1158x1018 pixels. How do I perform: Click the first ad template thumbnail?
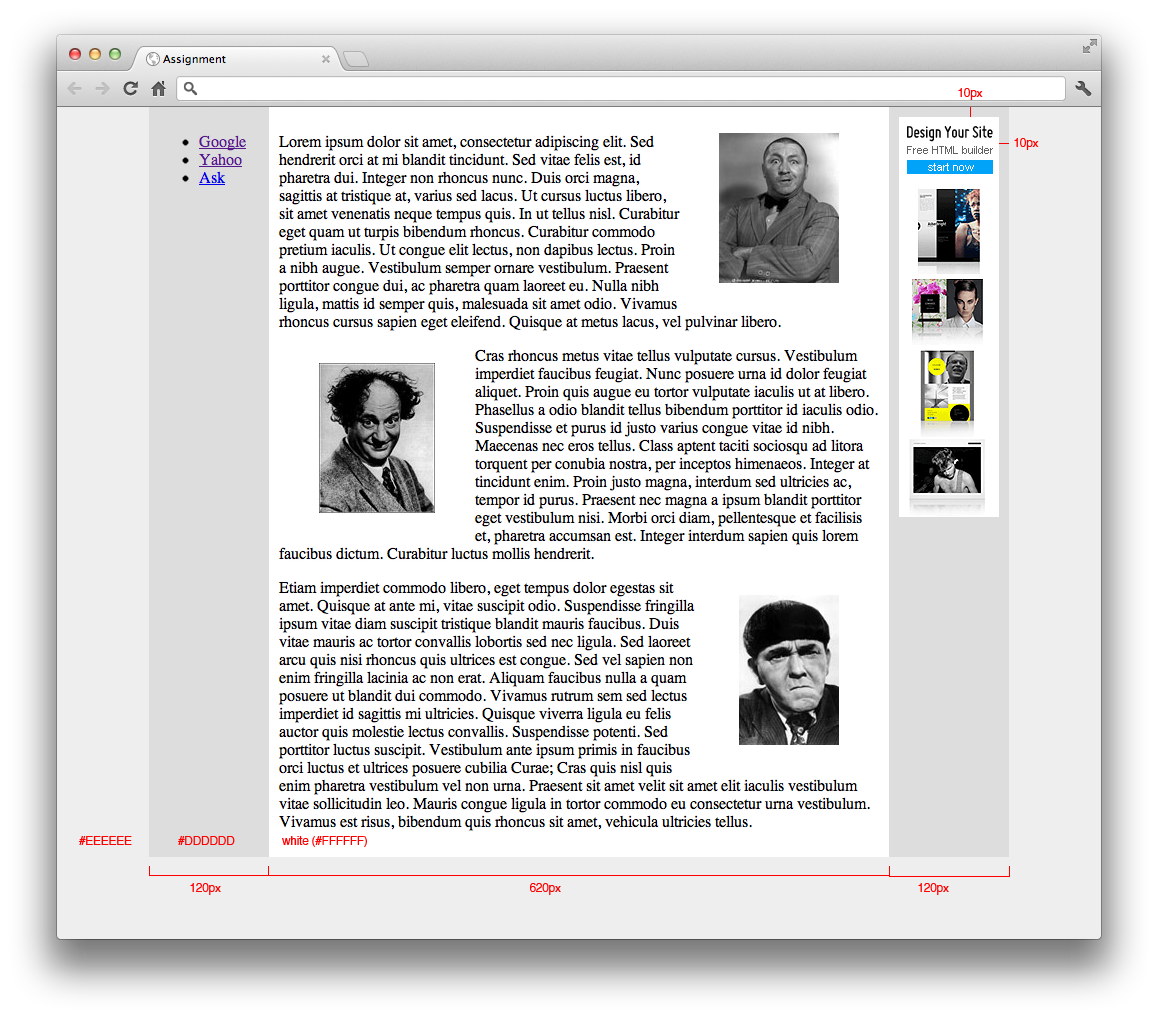[x=949, y=227]
